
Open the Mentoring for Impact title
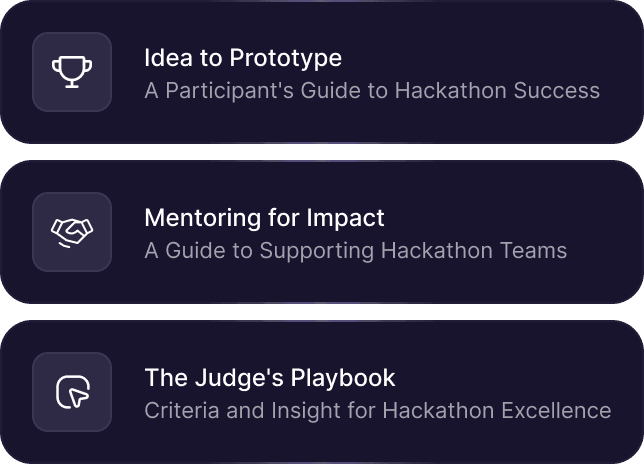click(x=264, y=218)
